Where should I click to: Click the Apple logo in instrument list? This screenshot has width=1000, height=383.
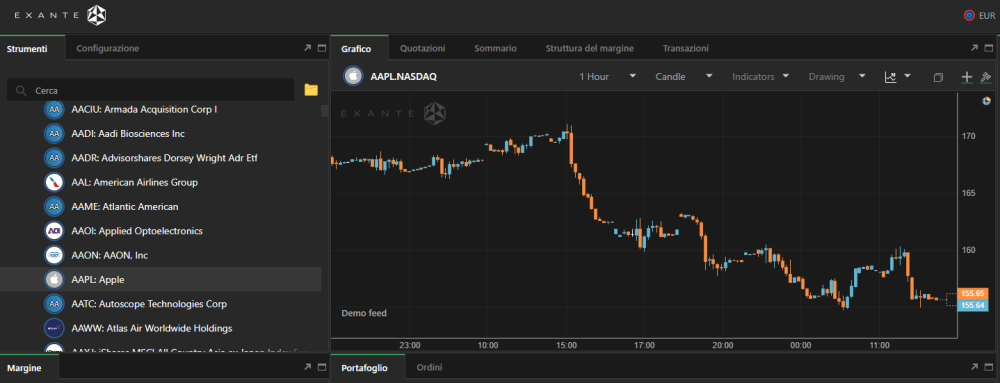[54, 279]
